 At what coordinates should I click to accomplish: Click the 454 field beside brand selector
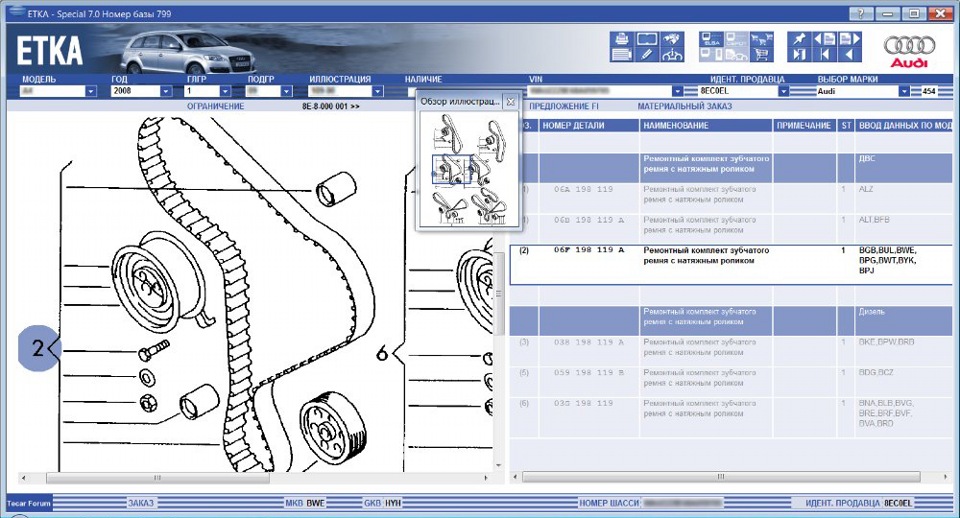[929, 91]
